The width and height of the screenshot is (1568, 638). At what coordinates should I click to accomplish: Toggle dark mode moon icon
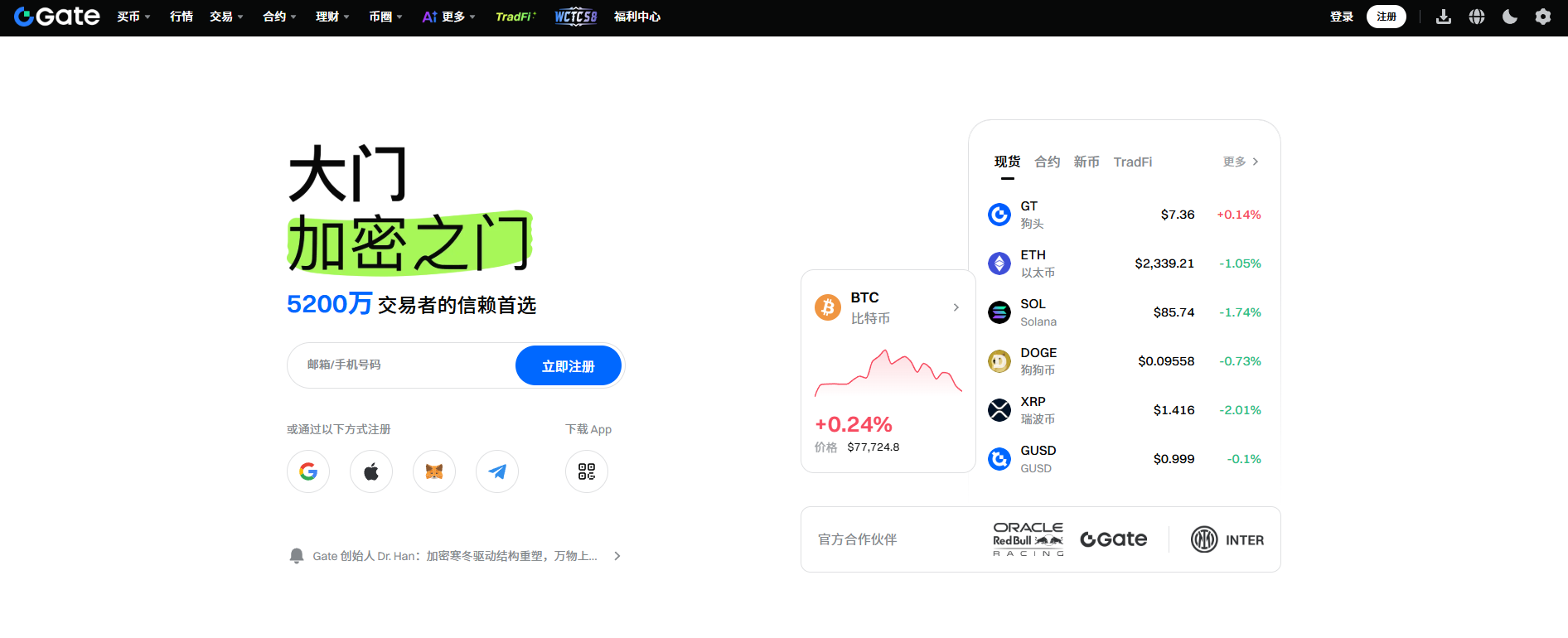coord(1510,17)
